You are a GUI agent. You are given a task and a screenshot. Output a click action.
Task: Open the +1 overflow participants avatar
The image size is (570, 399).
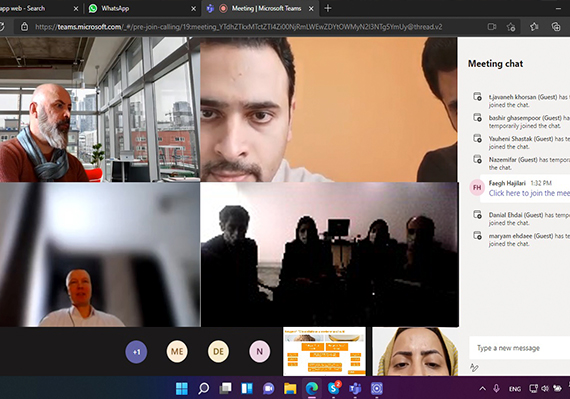[136, 351]
